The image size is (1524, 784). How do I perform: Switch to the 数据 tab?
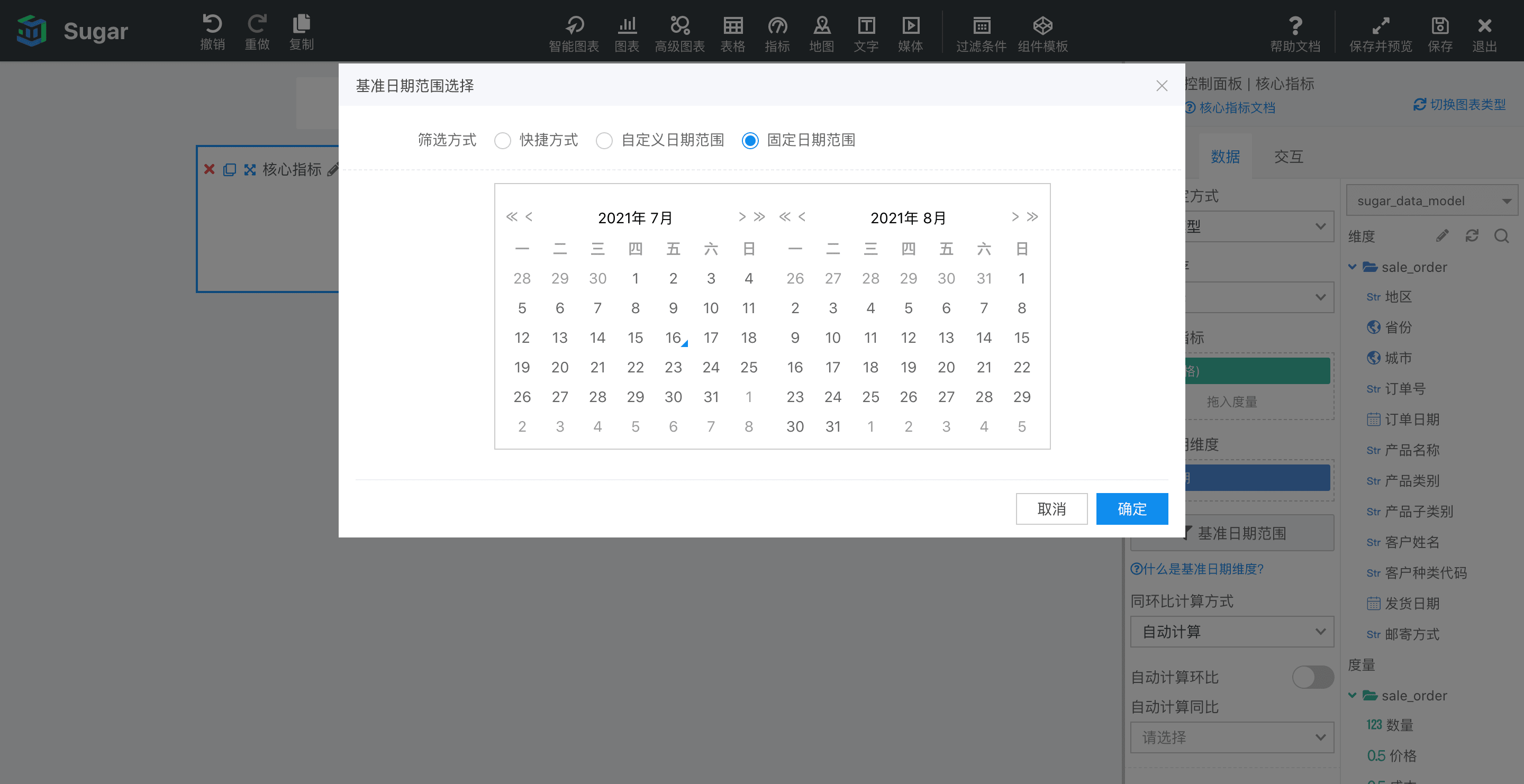[x=1224, y=157]
